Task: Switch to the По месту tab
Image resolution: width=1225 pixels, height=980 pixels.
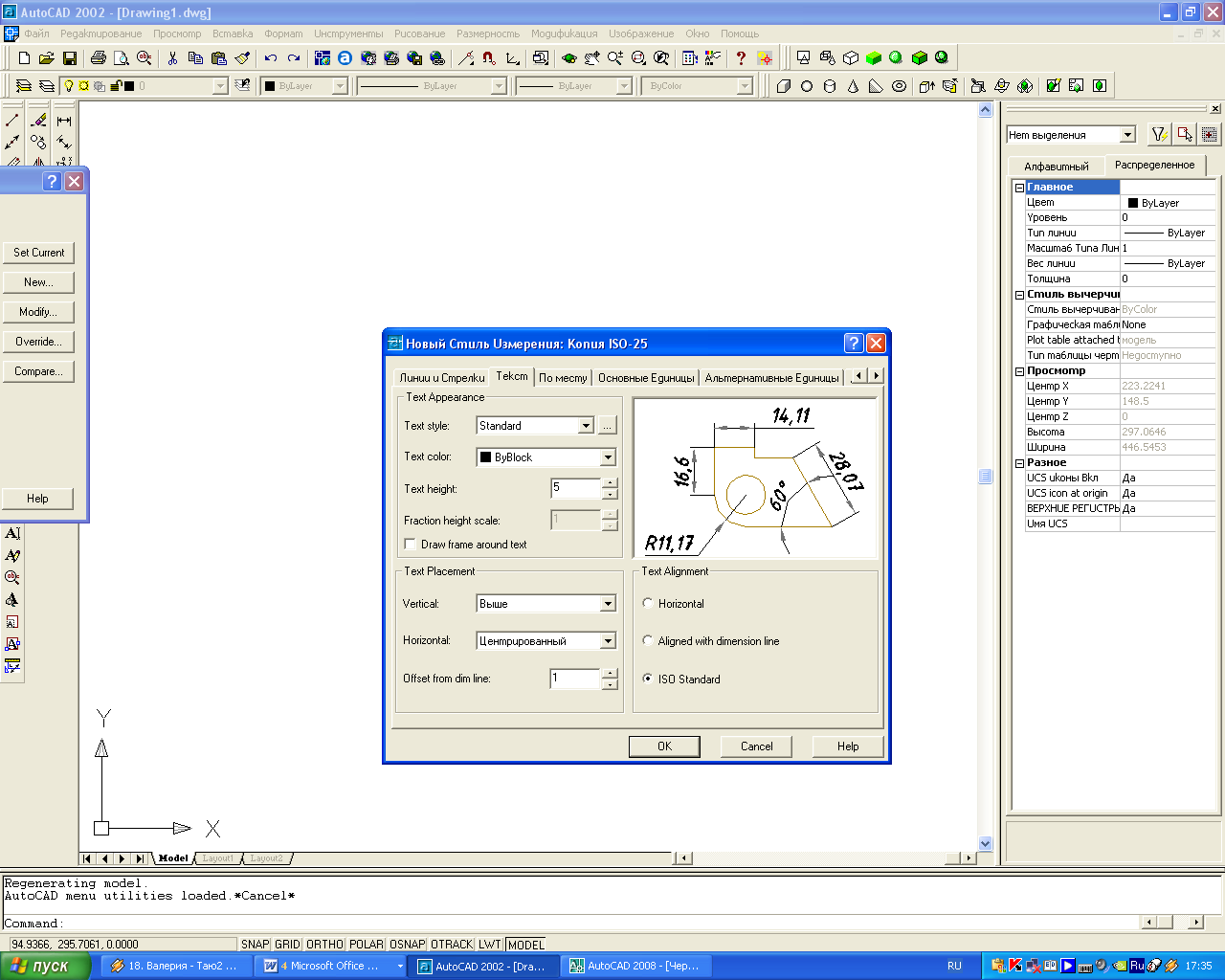Action: (x=563, y=378)
